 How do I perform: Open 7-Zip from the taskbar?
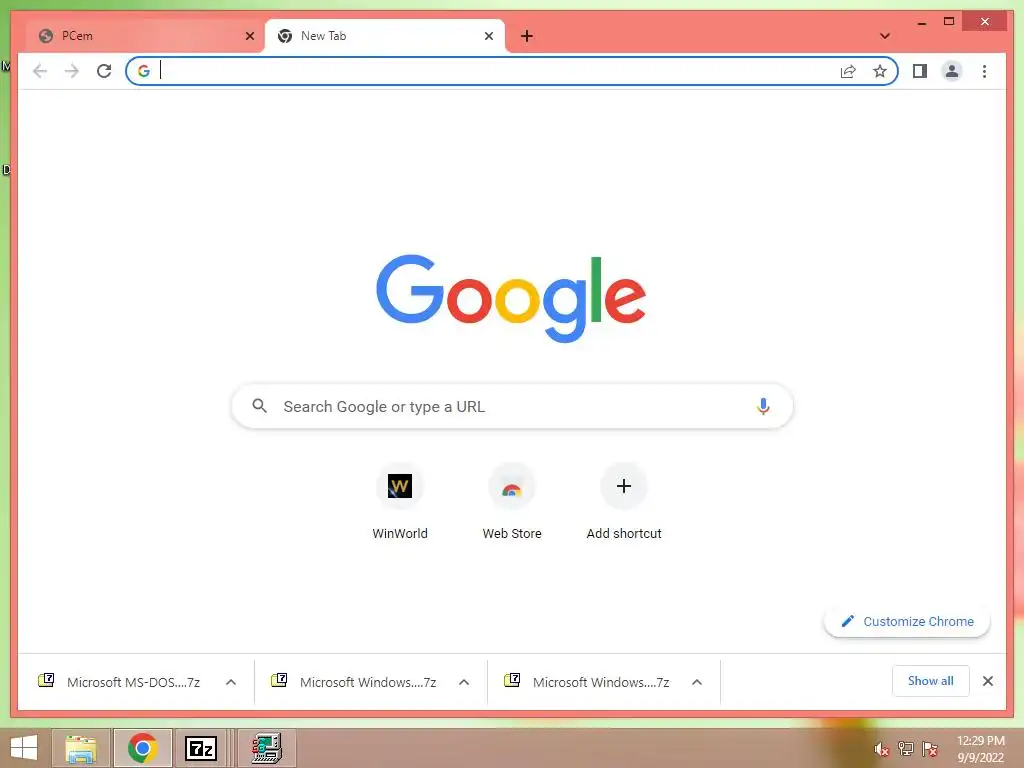tap(201, 748)
